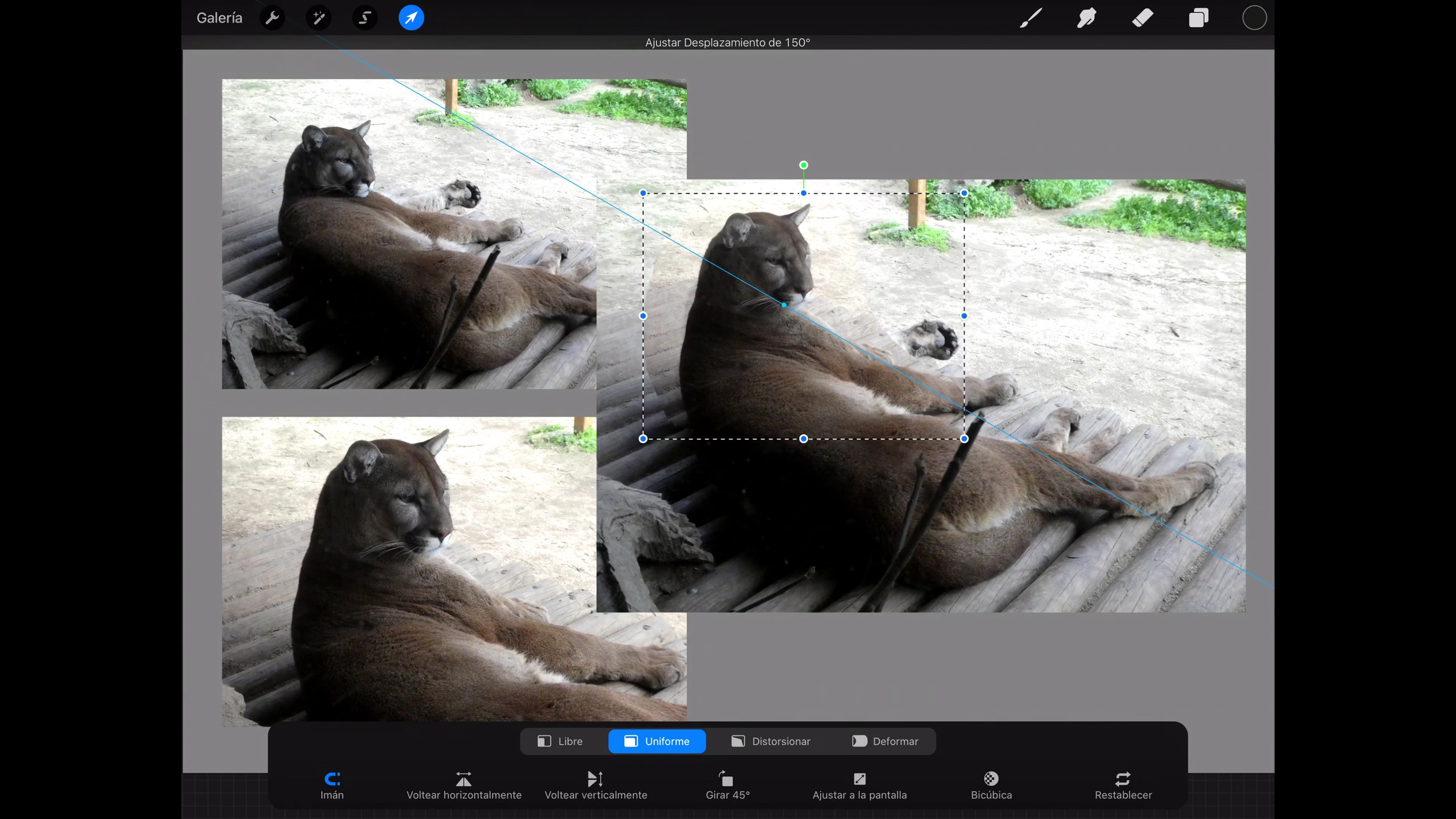Click the top-right selection corner handle

[964, 193]
